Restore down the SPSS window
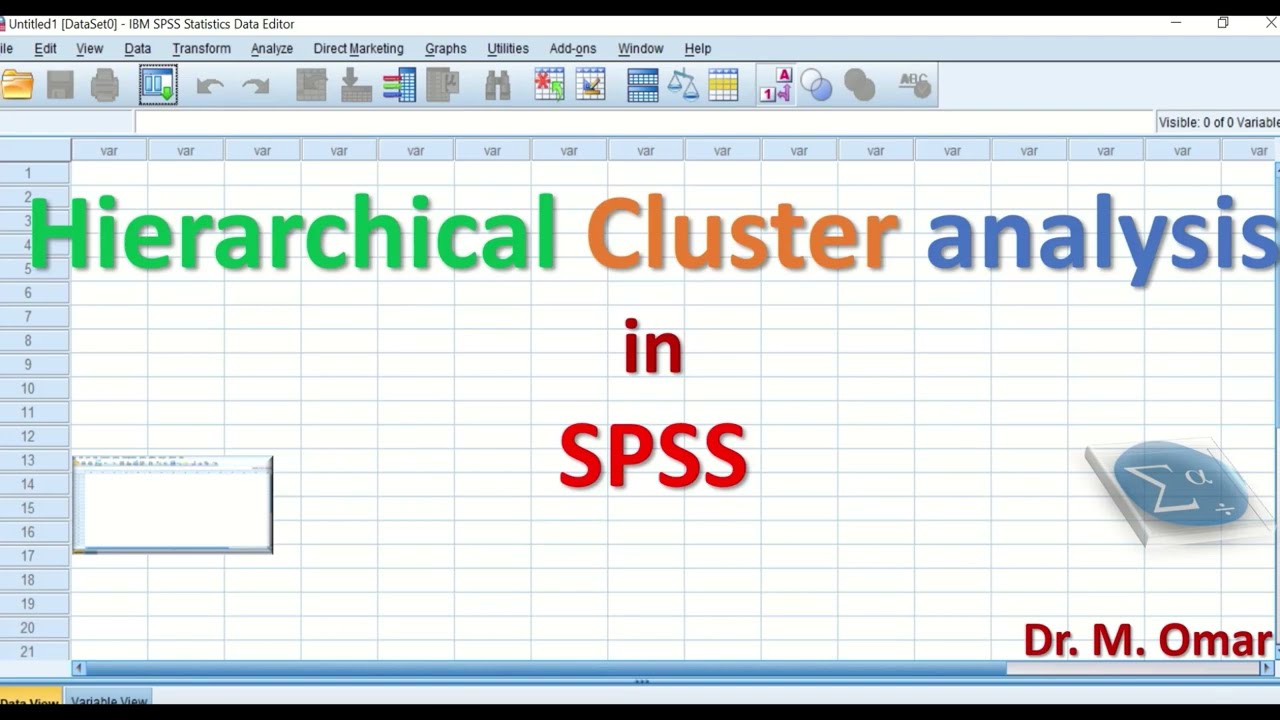 1222,23
